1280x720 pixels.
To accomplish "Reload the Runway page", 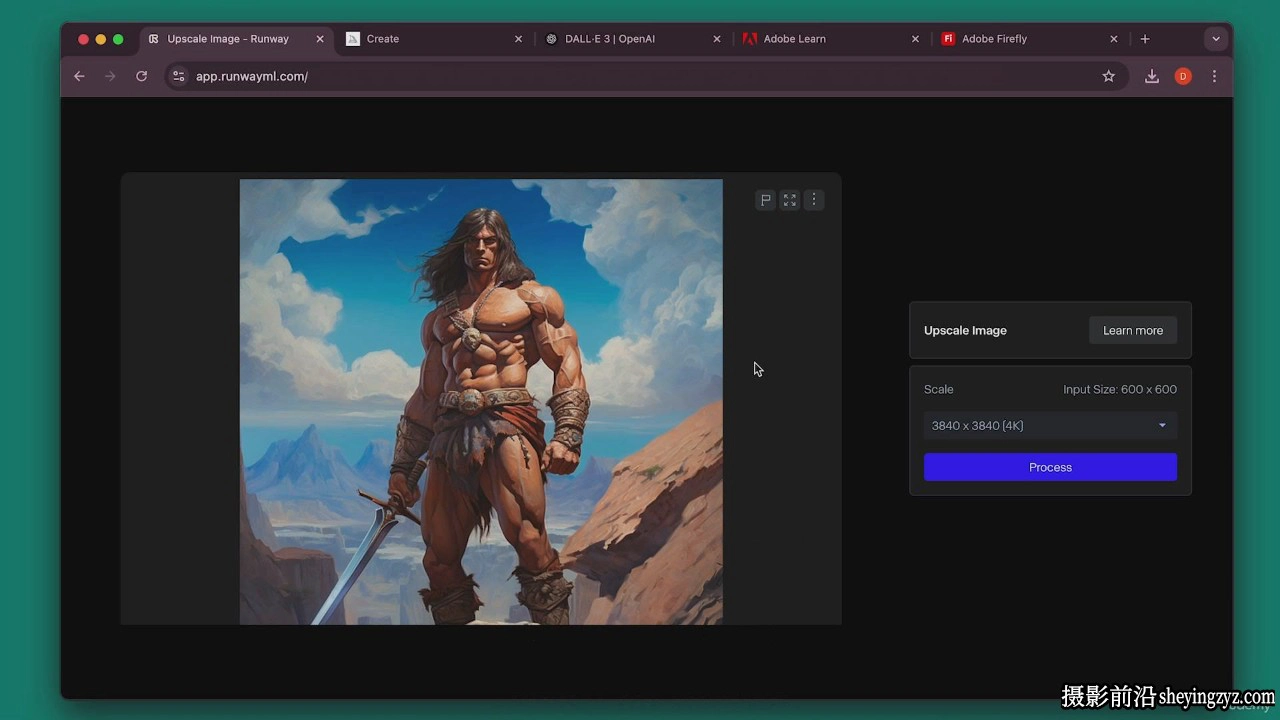I will tap(142, 76).
